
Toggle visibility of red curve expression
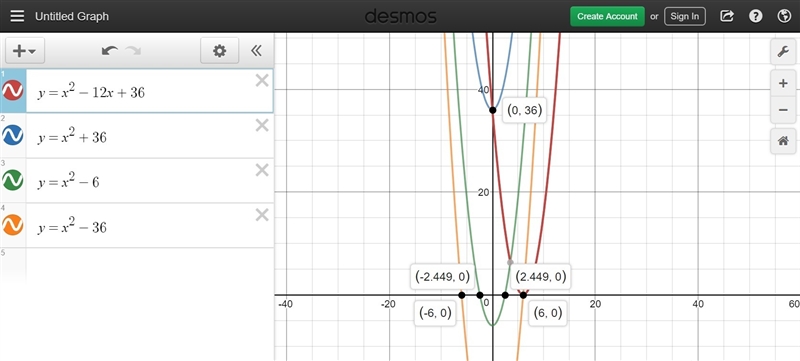13,91
